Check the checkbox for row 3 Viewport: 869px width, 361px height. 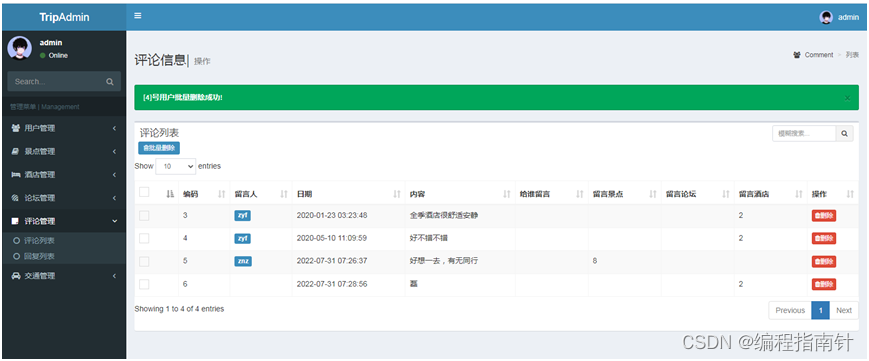click(144, 215)
